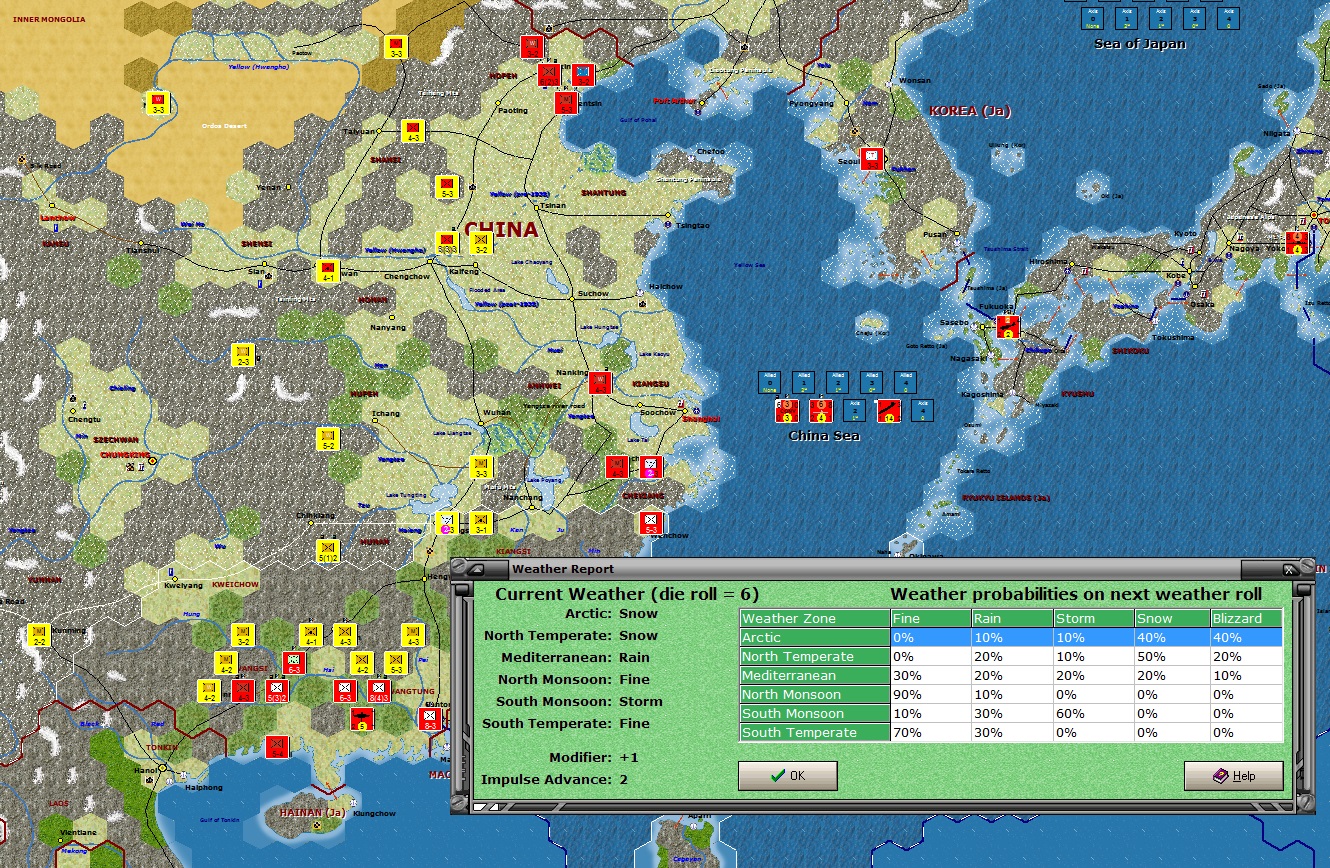Click the China Sea Allied 4 box

(x=905, y=382)
